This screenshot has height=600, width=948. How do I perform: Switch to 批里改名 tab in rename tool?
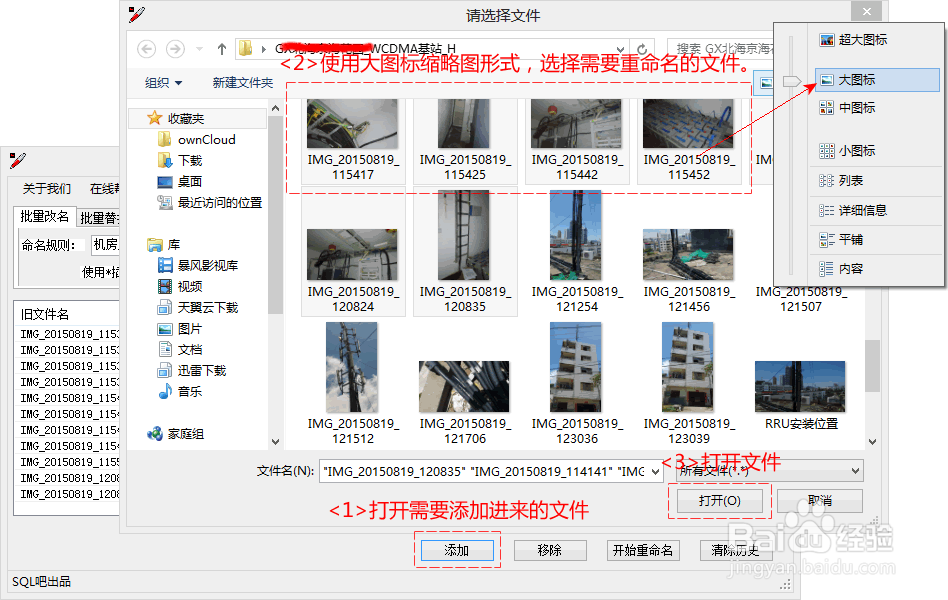(x=44, y=217)
